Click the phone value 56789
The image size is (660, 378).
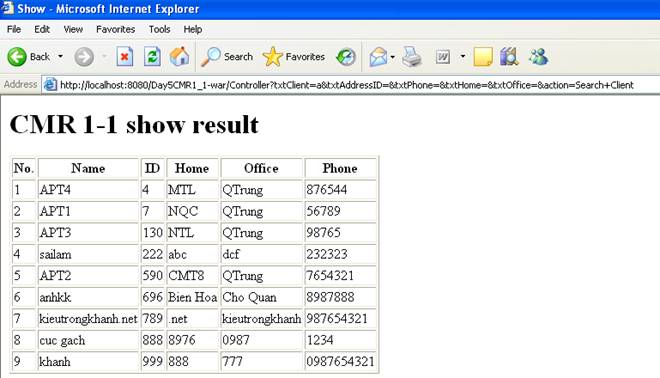[x=323, y=211]
